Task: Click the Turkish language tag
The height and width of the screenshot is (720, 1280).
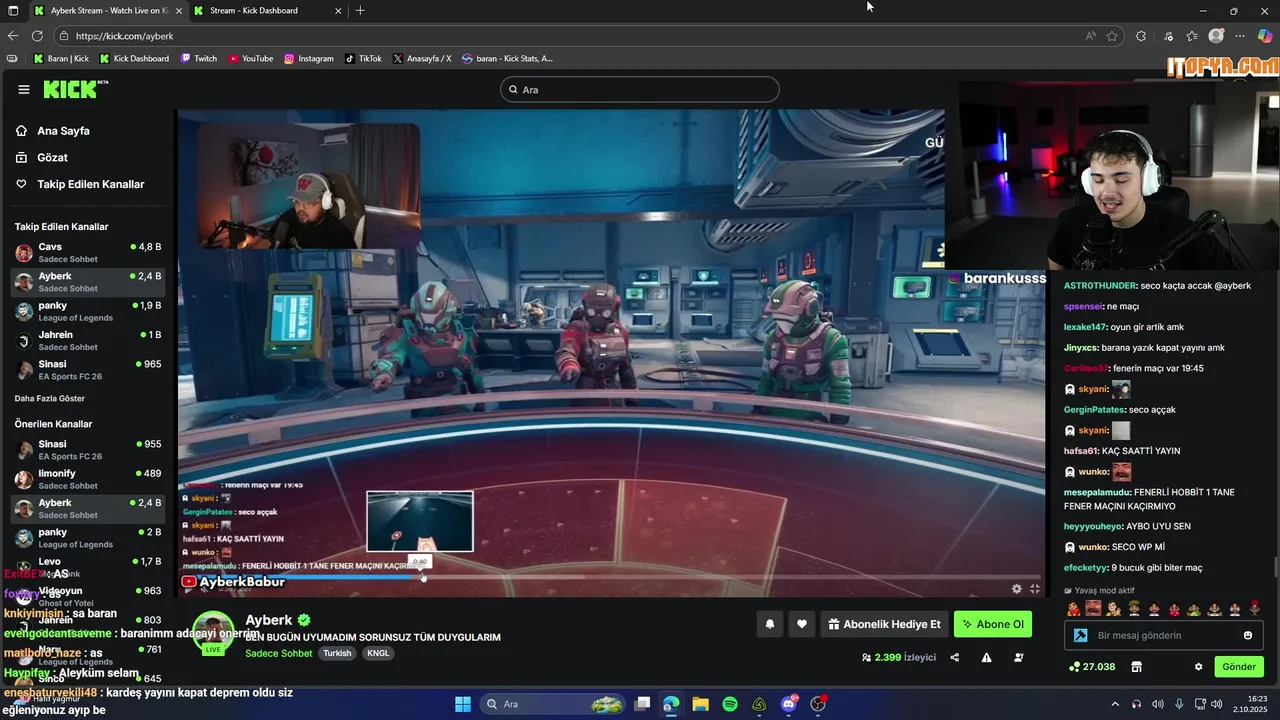Action: (x=337, y=653)
